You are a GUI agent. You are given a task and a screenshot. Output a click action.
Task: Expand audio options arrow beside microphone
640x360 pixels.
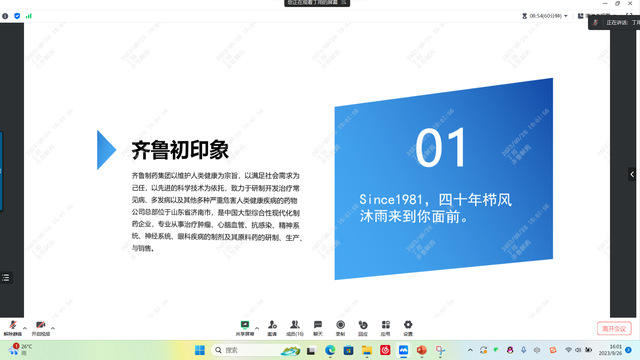(25, 328)
